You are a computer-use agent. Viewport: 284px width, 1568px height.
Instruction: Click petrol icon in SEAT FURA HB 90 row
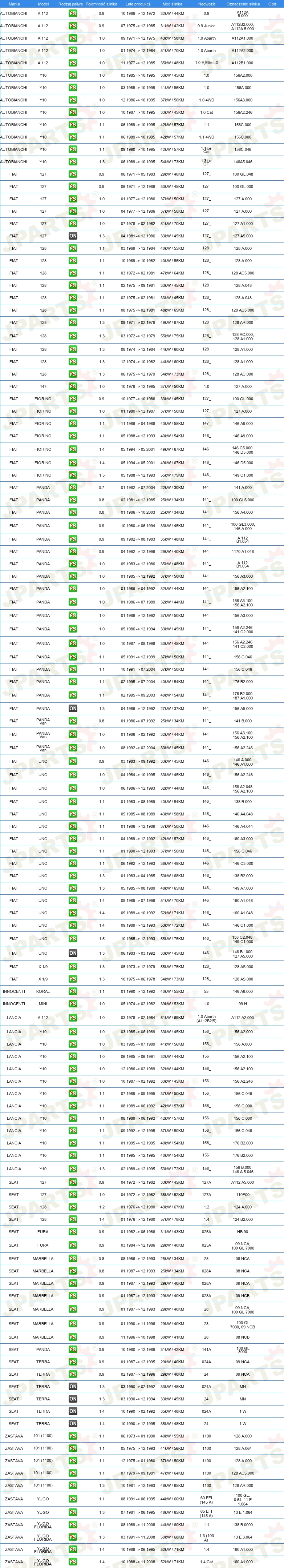click(x=73, y=1232)
